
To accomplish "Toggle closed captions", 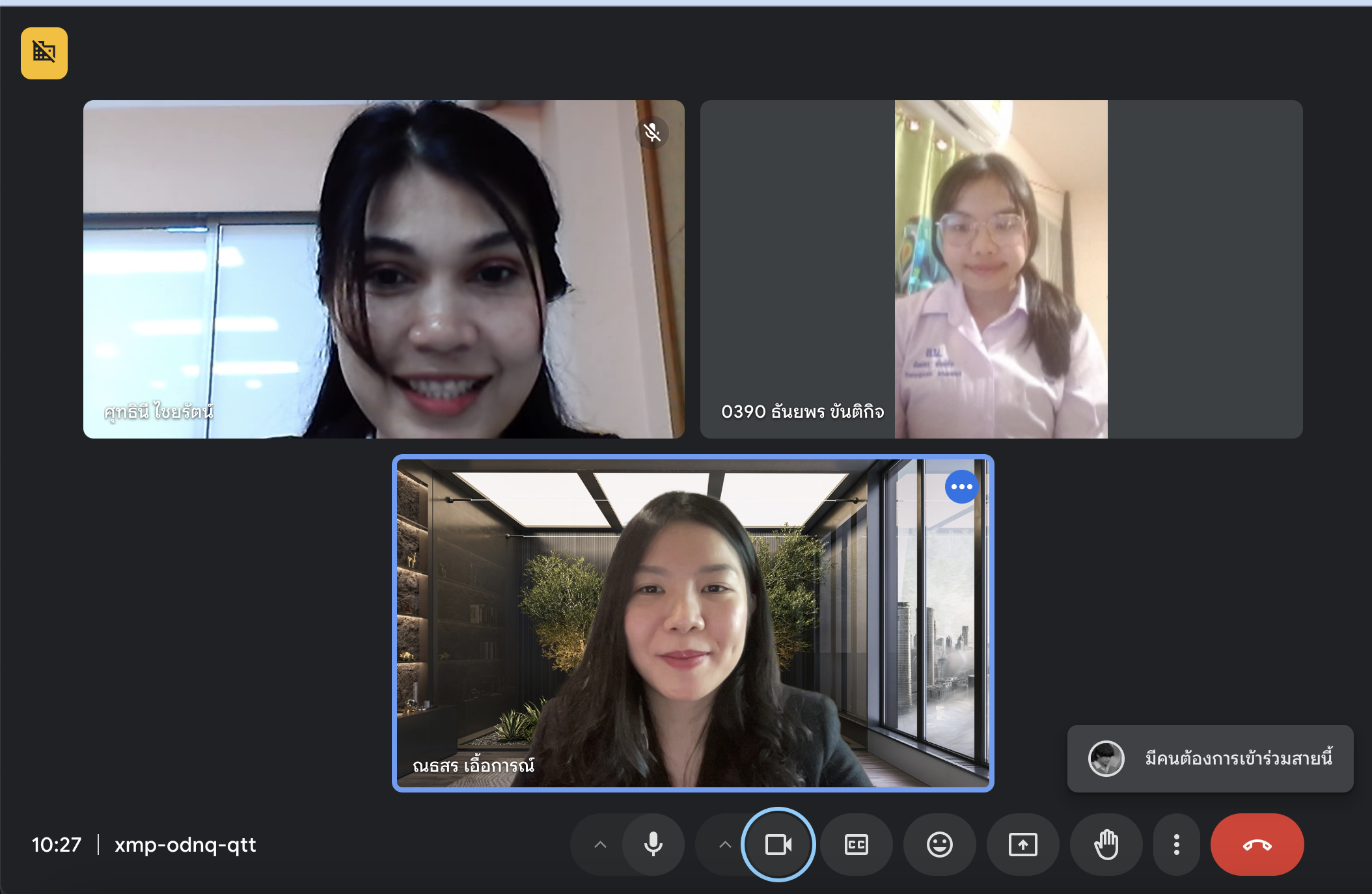I will (x=856, y=845).
